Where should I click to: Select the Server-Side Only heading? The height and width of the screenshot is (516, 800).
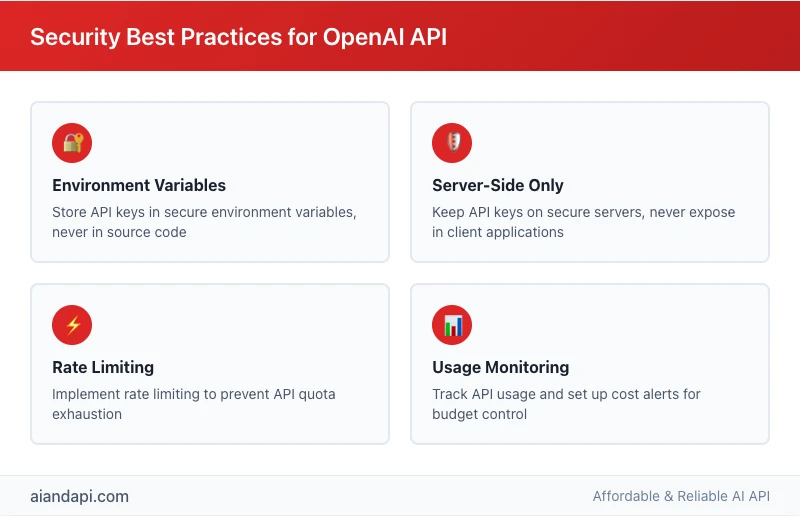[x=498, y=185]
